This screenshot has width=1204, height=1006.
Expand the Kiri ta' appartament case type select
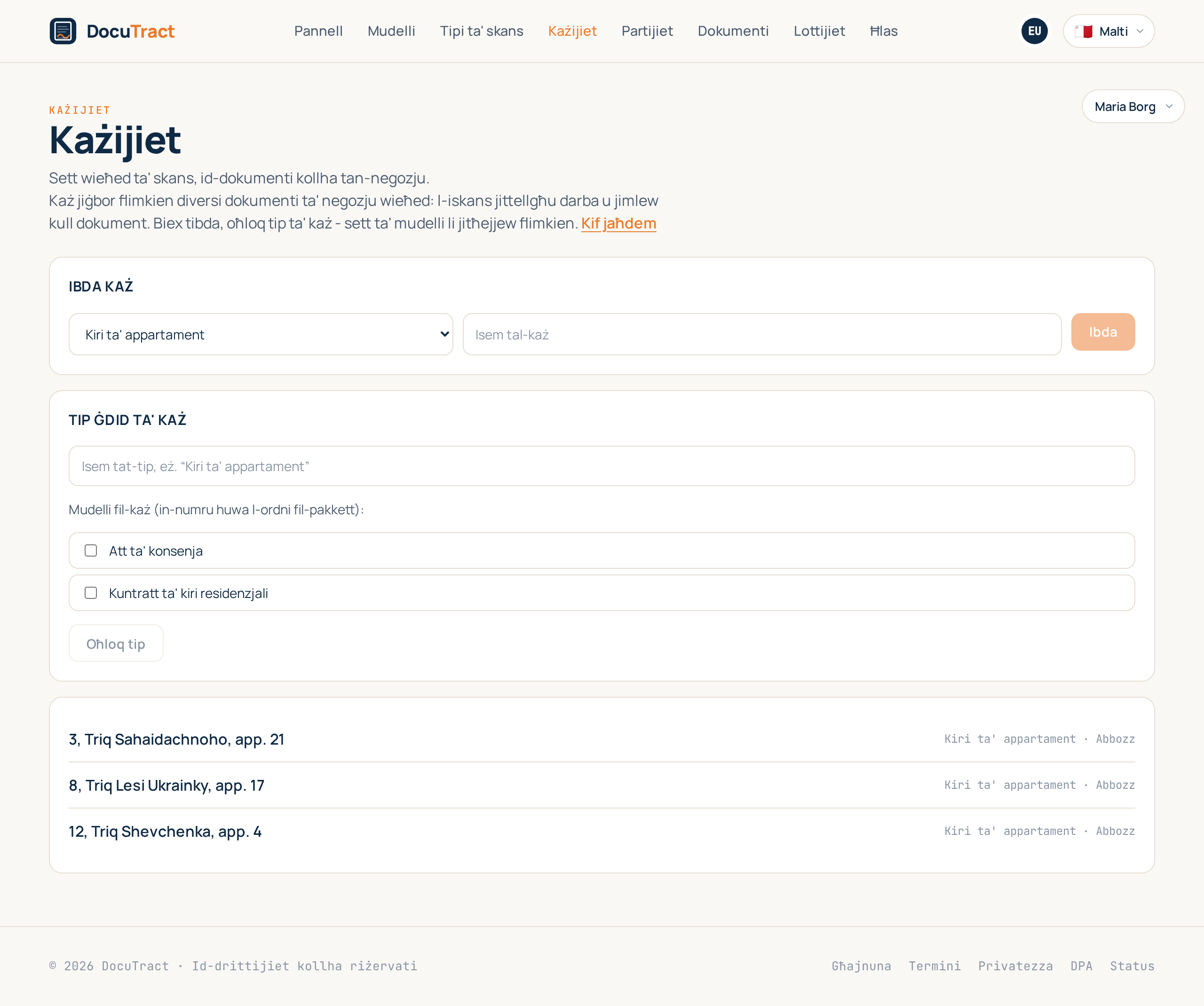(261, 334)
